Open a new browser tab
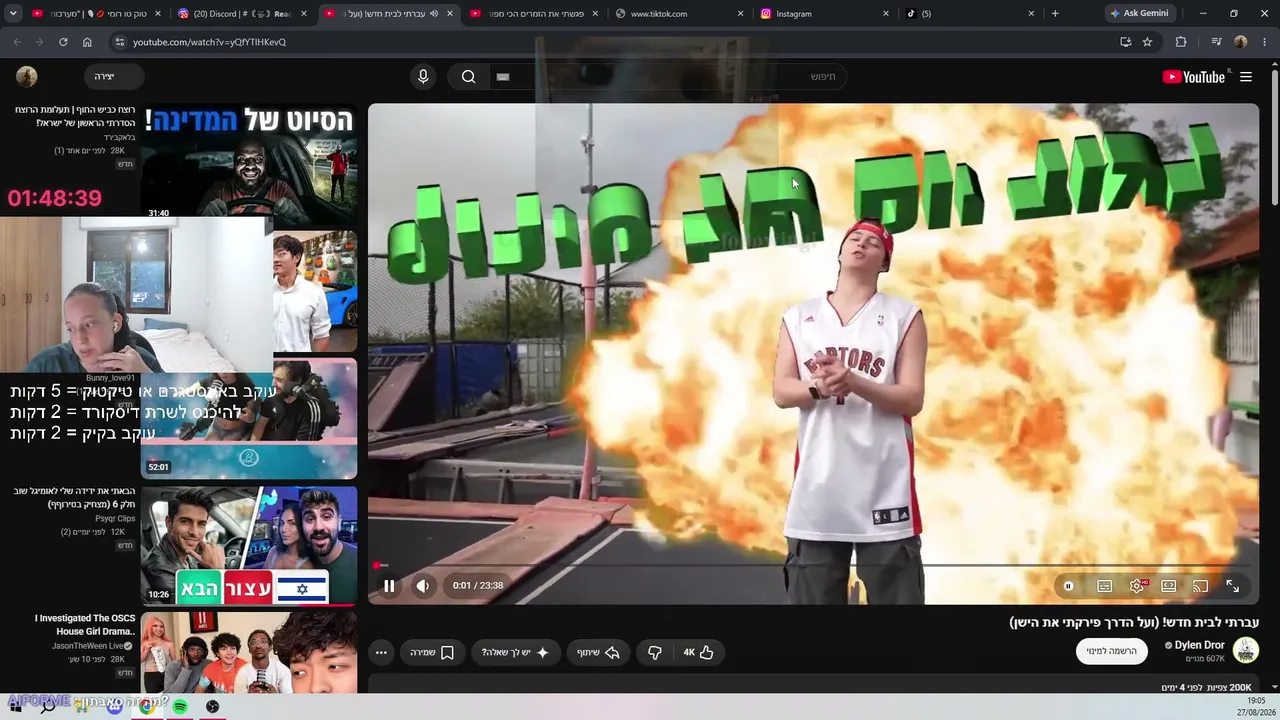Screen dimensions: 1280x720 (x=1055, y=14)
